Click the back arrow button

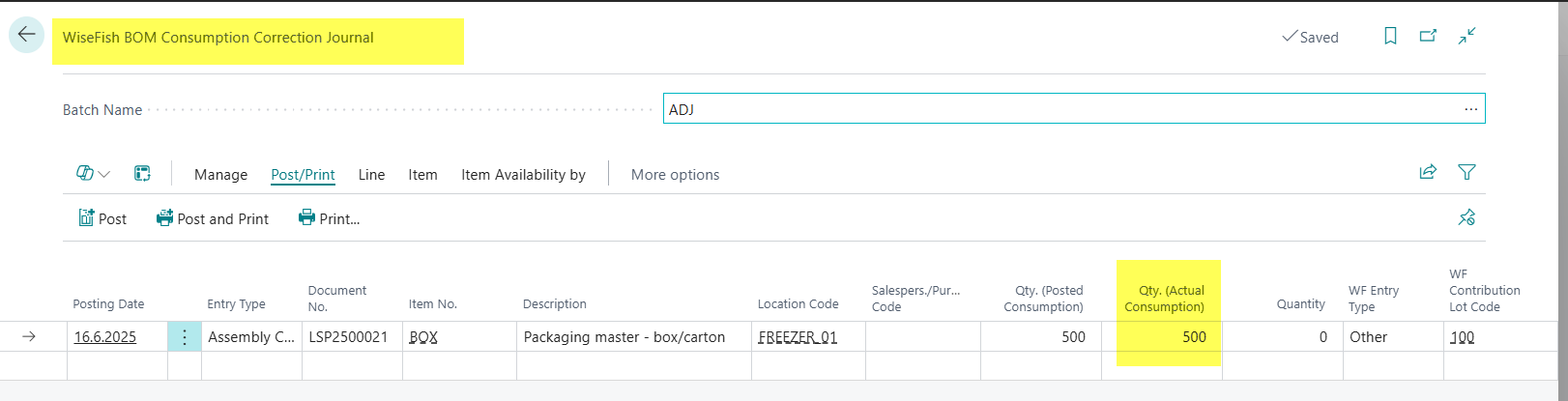click(26, 35)
